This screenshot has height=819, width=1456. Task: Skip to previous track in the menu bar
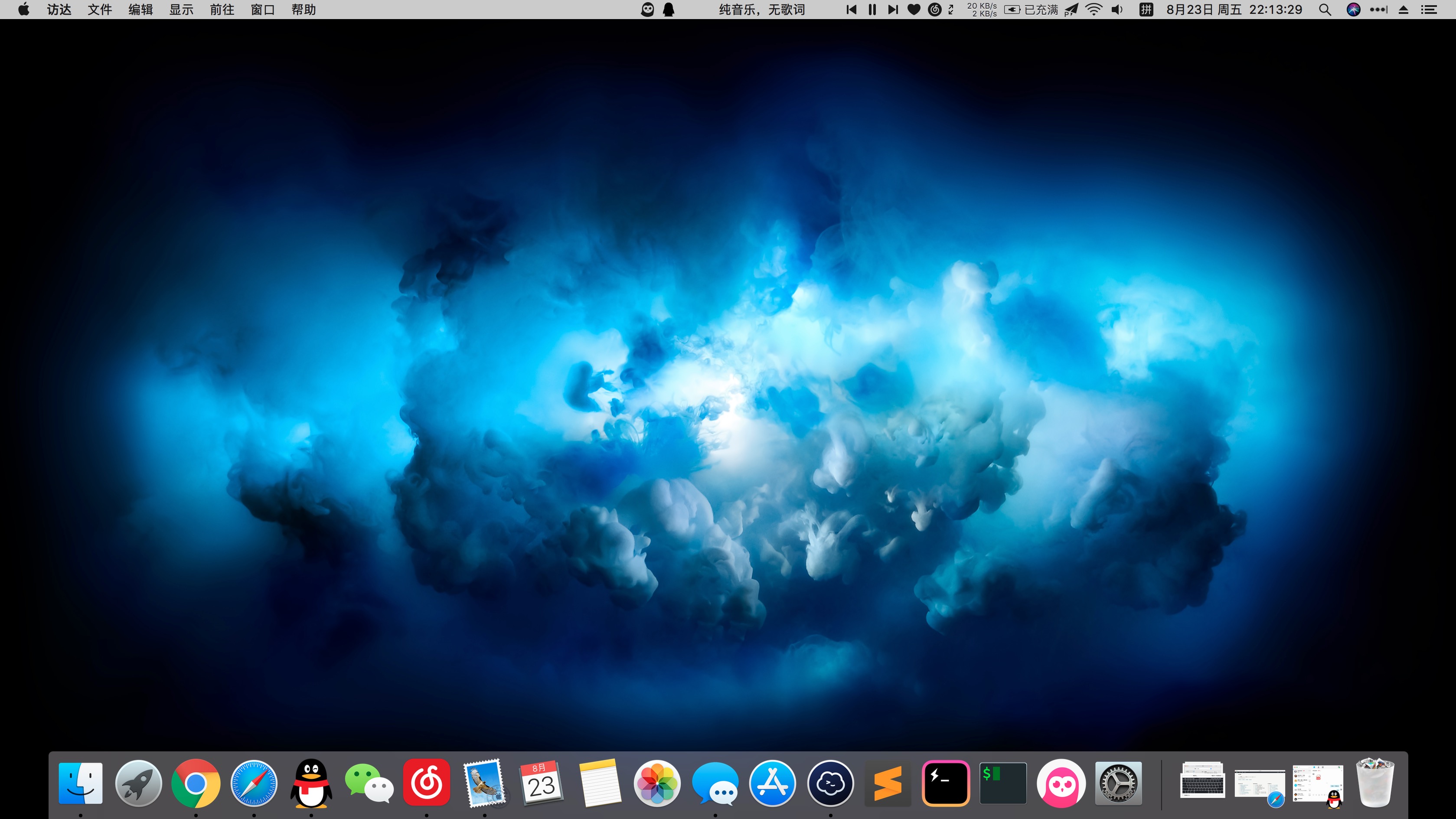pyautogui.click(x=851, y=10)
